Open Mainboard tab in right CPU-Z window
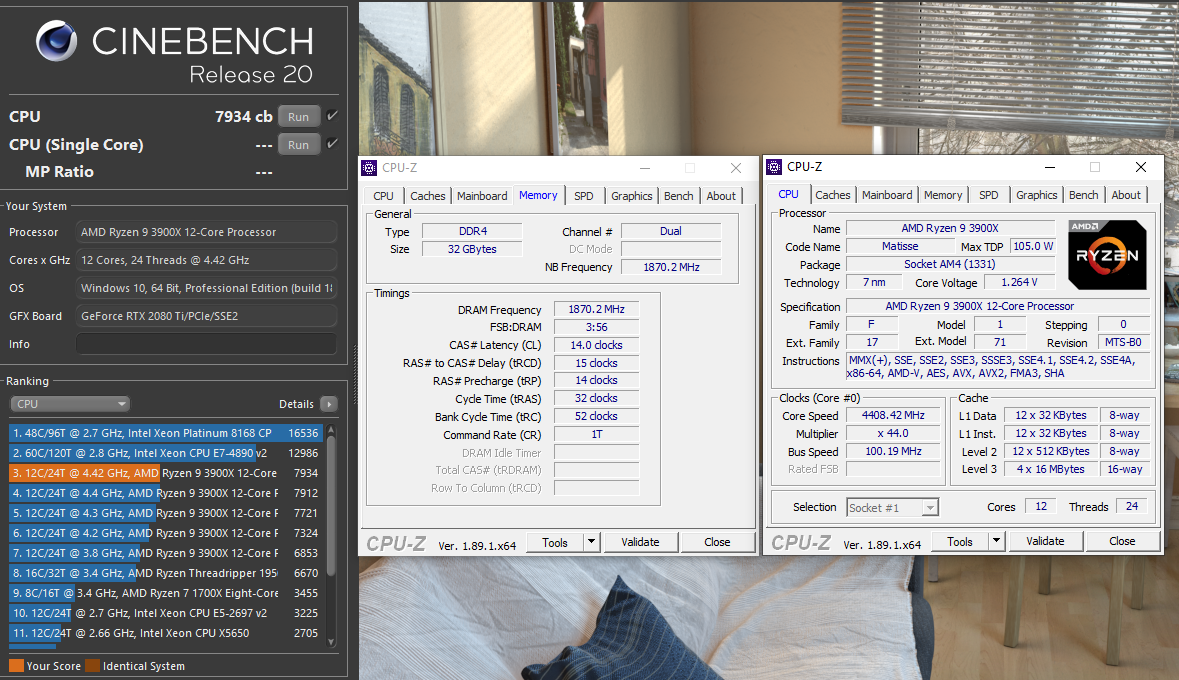This screenshot has width=1179, height=680. [x=887, y=195]
